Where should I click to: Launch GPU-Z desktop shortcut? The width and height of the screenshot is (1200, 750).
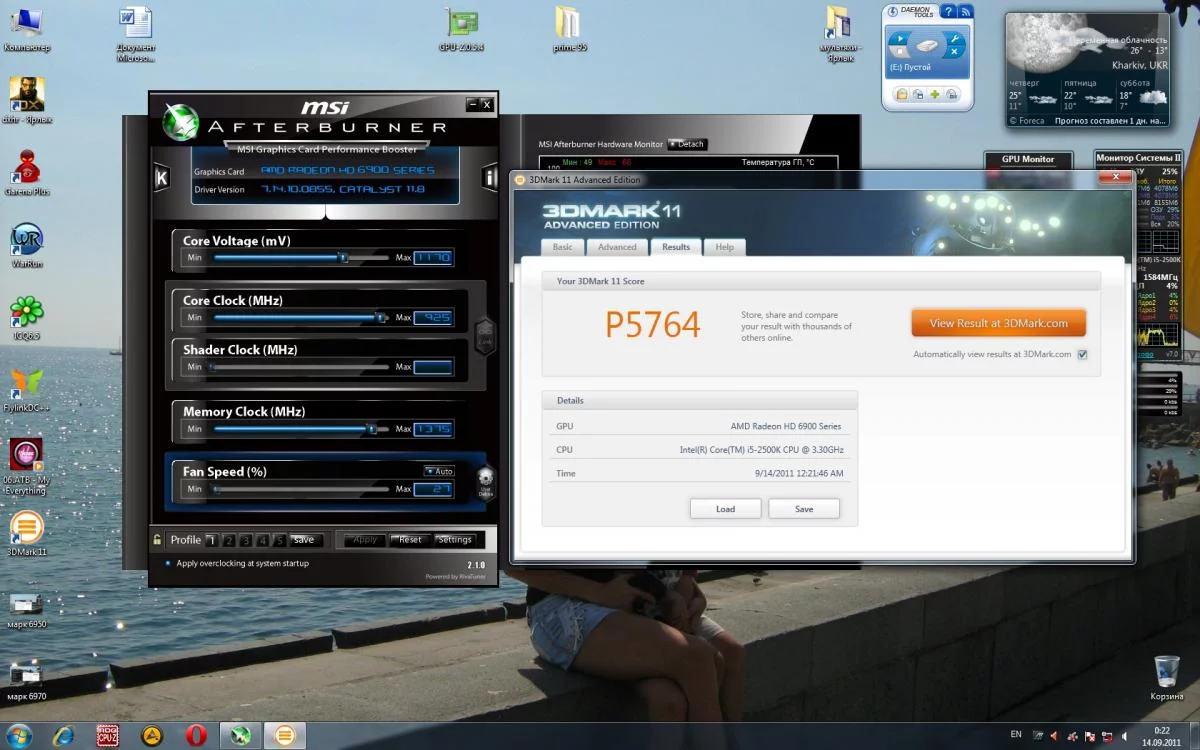tap(461, 30)
